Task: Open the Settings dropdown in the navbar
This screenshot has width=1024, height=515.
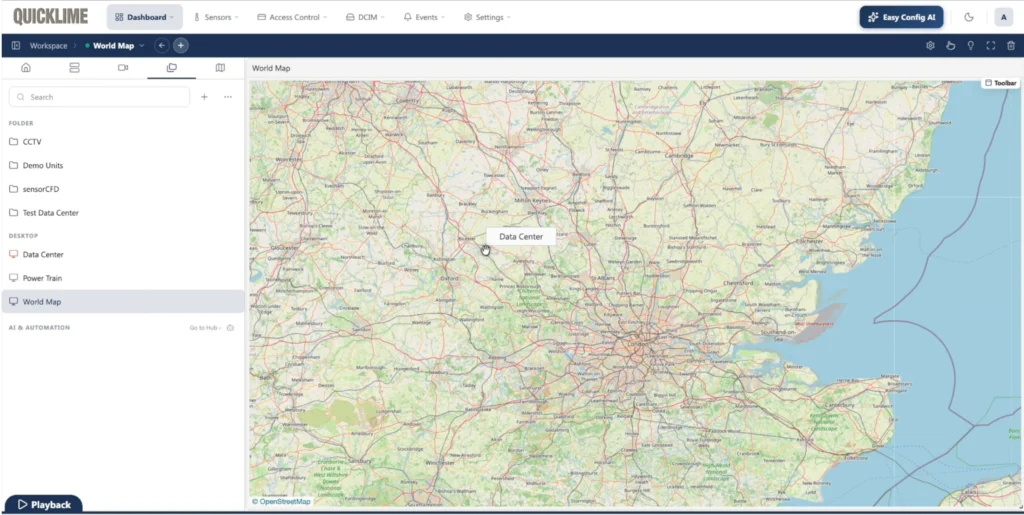Action: click(487, 17)
